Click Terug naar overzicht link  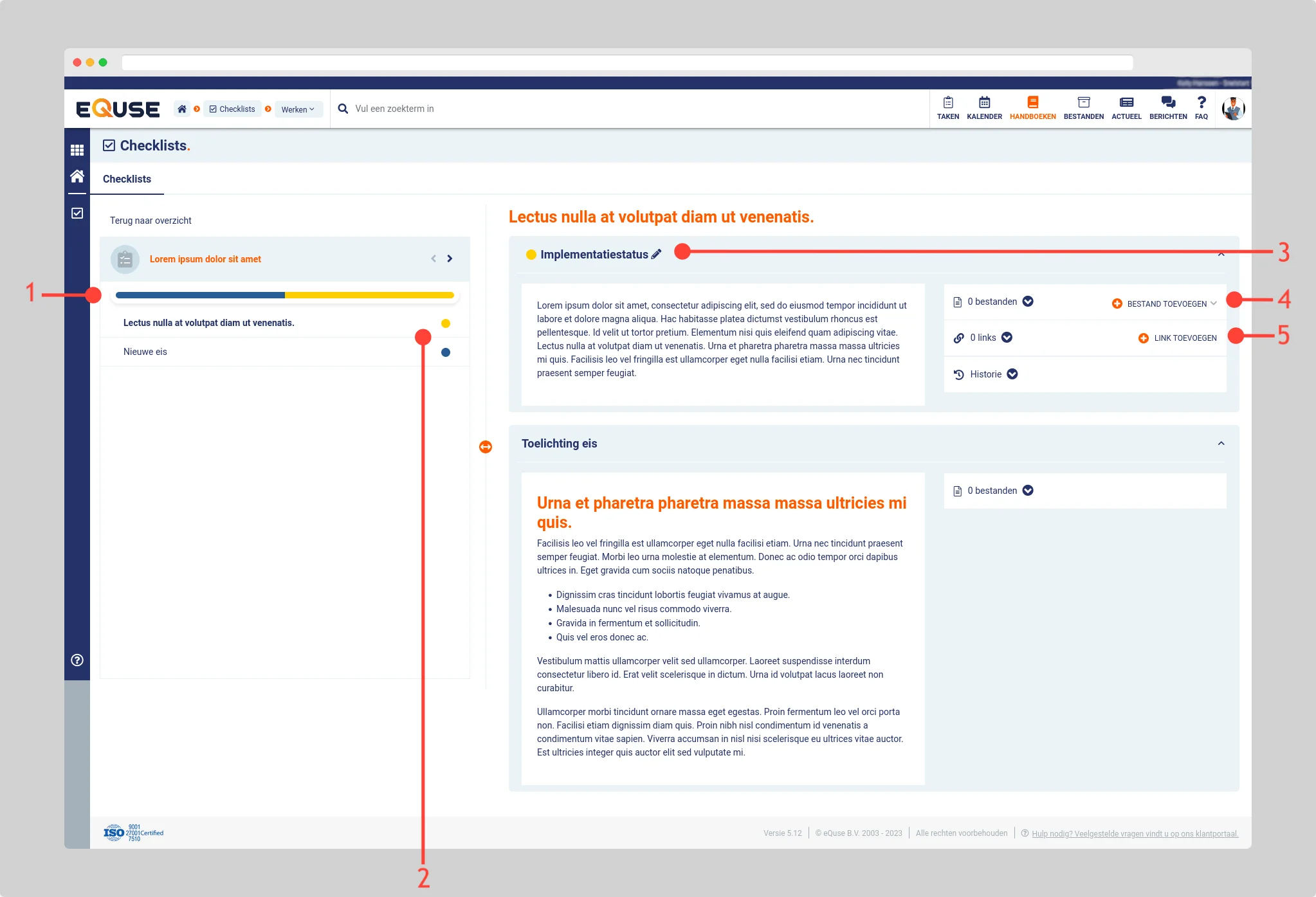pyautogui.click(x=151, y=221)
